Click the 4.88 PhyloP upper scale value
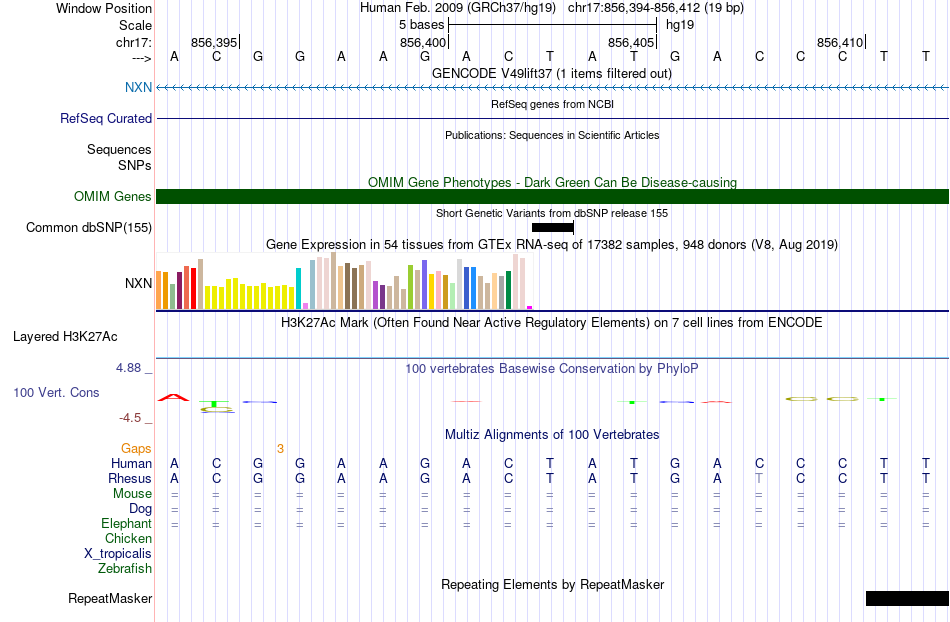 coord(128,368)
